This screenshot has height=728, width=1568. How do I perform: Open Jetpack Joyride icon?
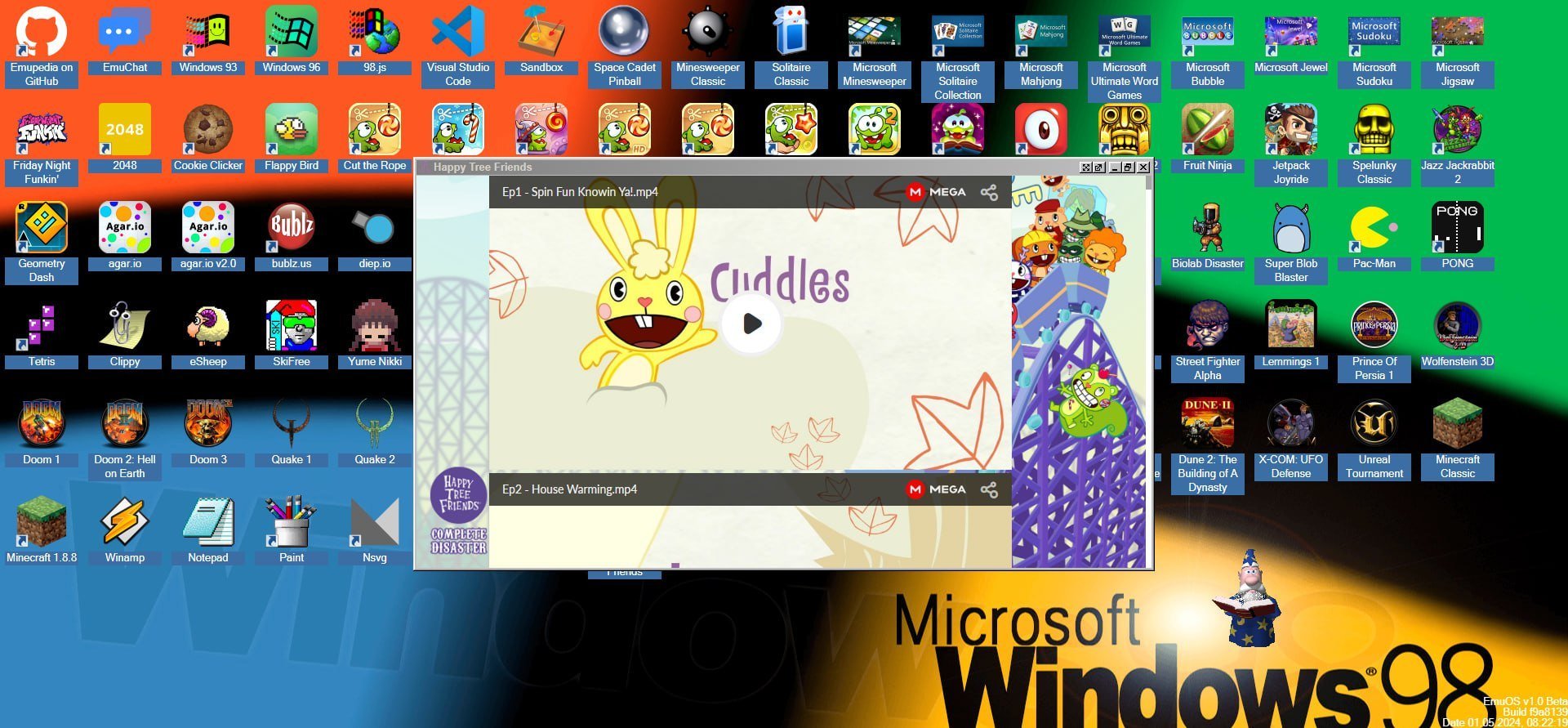[1291, 144]
